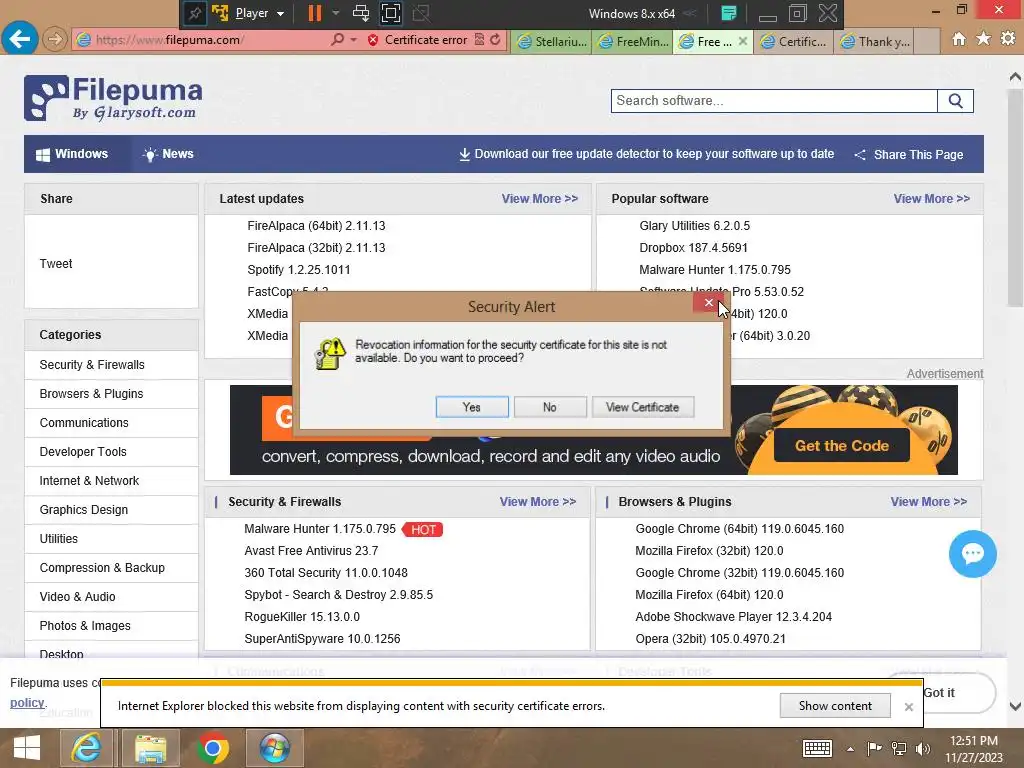Click Spotify 1.2.25.1011 entry
Viewport: 1024px width, 768px height.
point(298,270)
